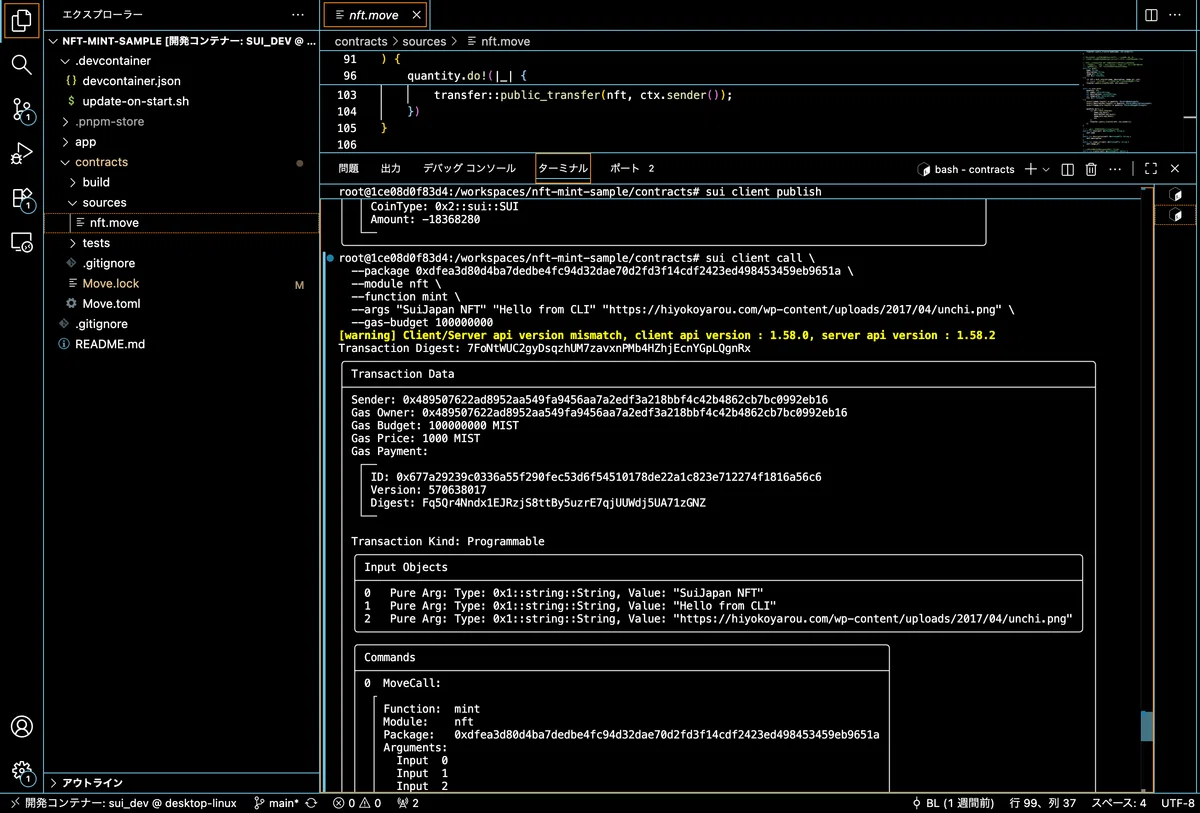Open Explorer panel more actions menu
This screenshot has height=813, width=1200.
297,15
